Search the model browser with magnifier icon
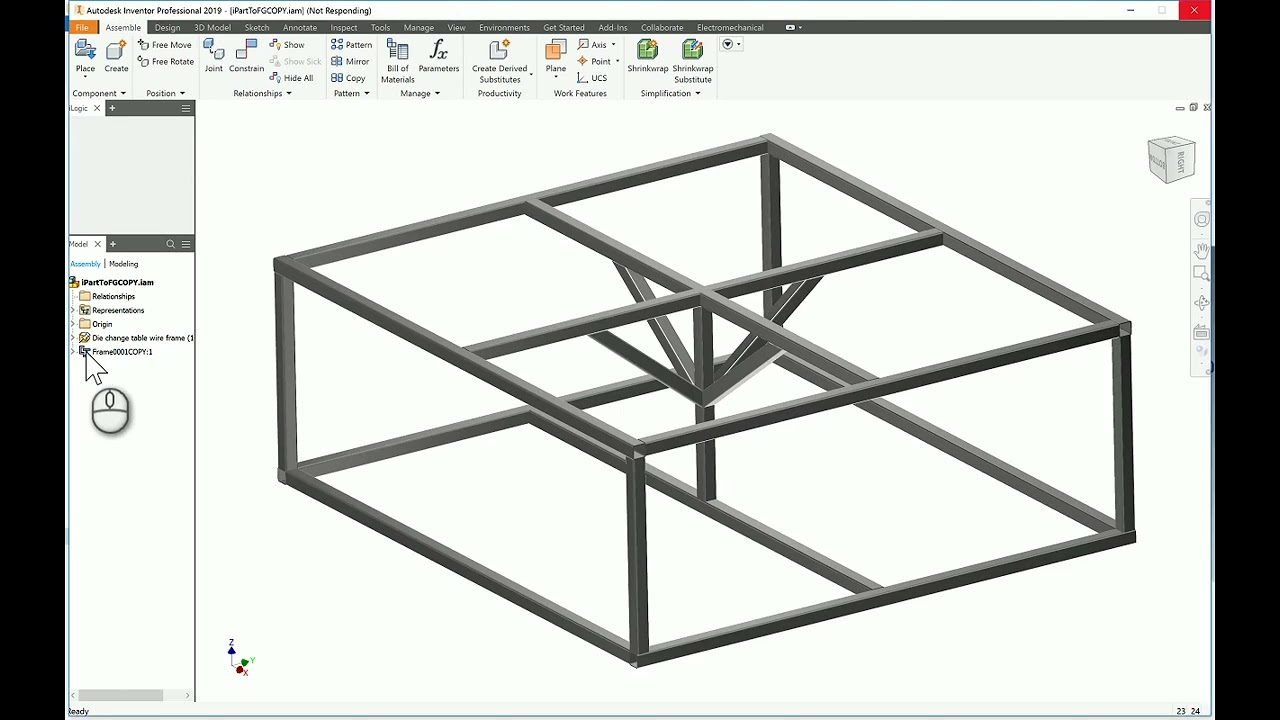 (170, 244)
